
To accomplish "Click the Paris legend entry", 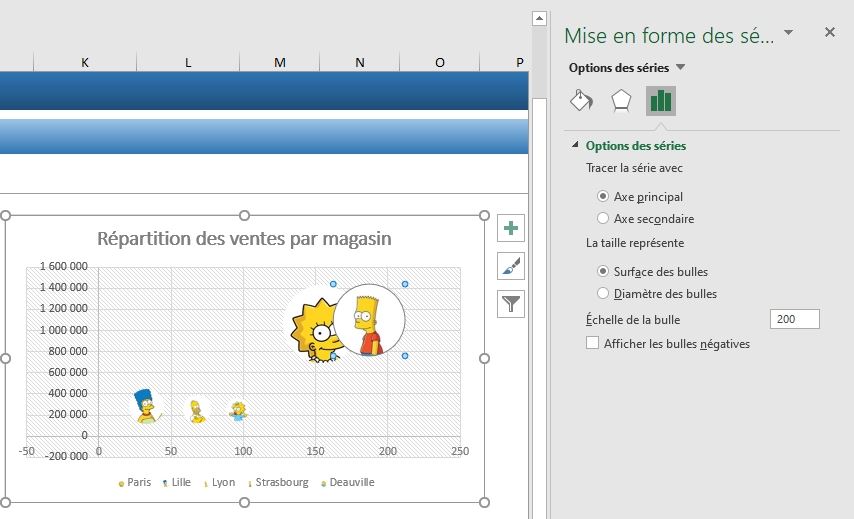I will tap(135, 483).
